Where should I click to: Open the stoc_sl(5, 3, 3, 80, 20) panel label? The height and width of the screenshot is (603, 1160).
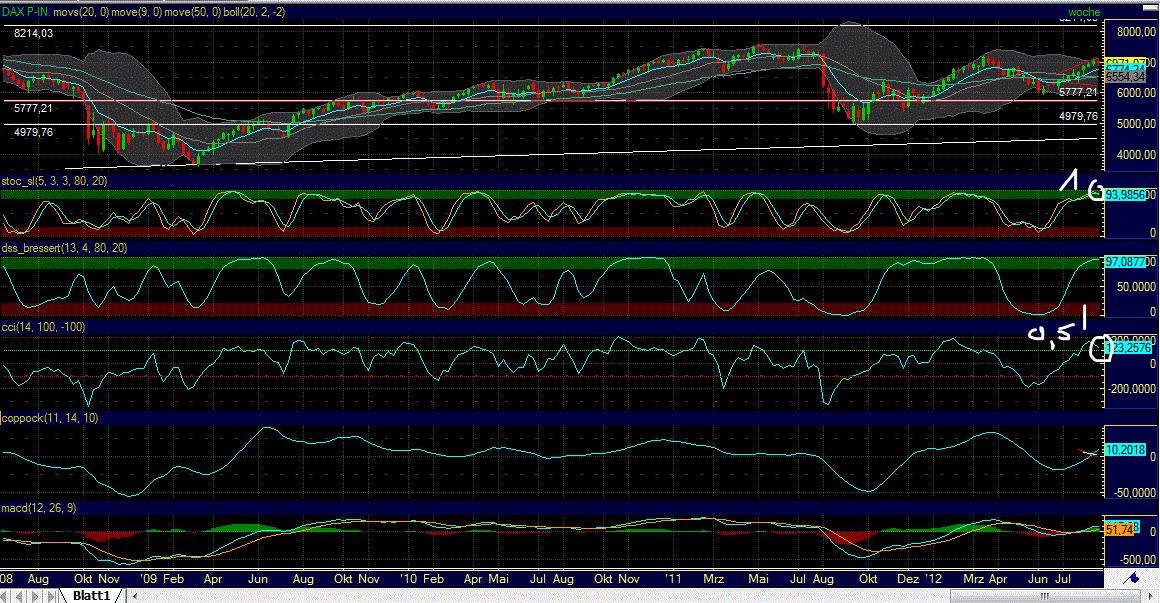point(53,182)
